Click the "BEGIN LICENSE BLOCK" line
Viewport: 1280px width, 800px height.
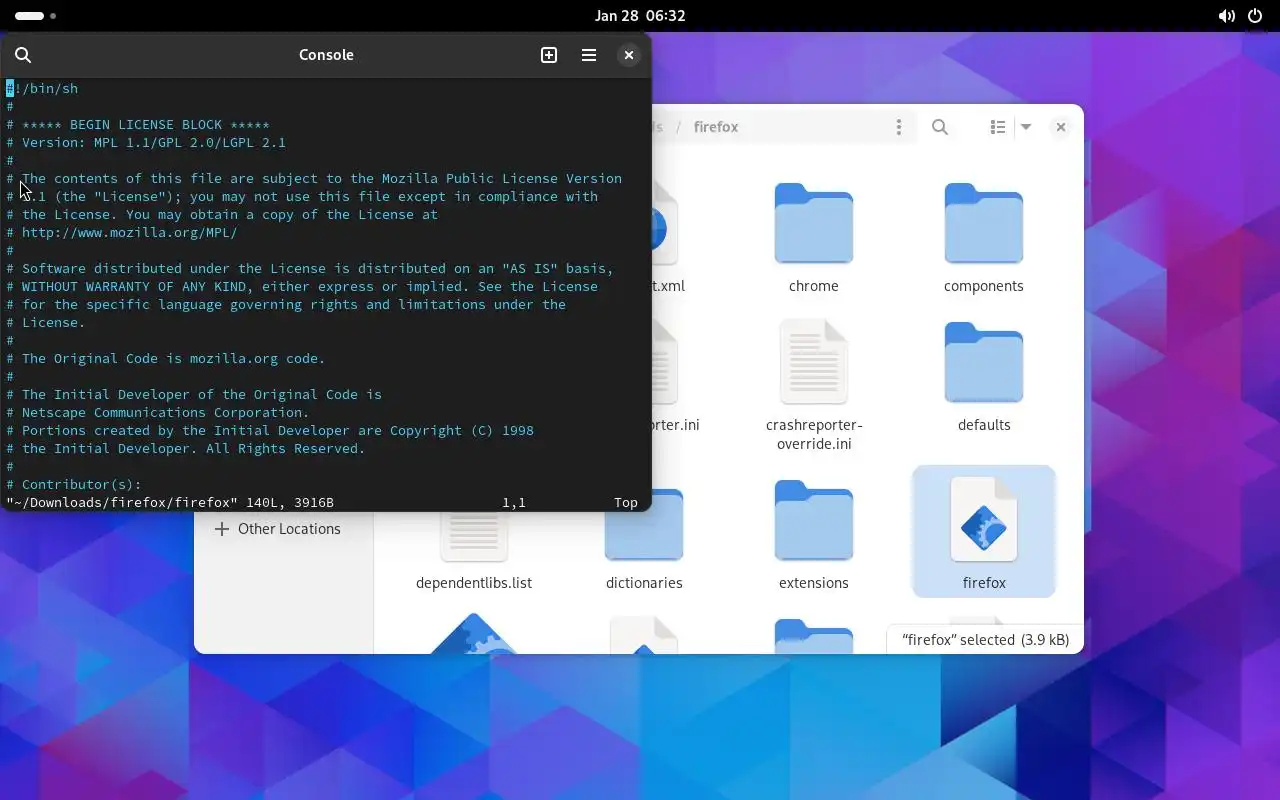pyautogui.click(x=138, y=124)
